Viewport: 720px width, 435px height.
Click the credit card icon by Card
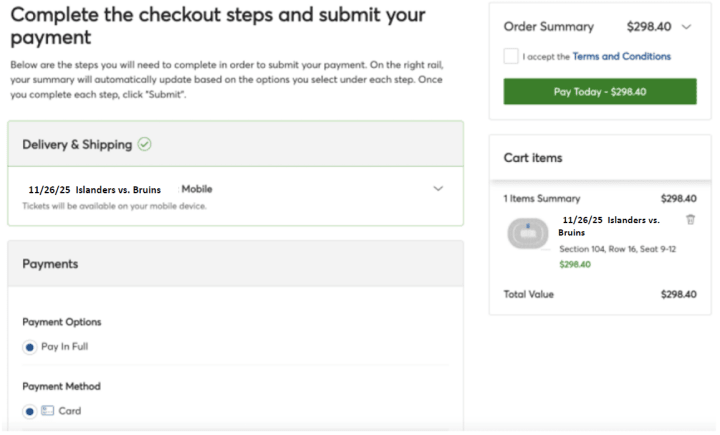tap(47, 411)
